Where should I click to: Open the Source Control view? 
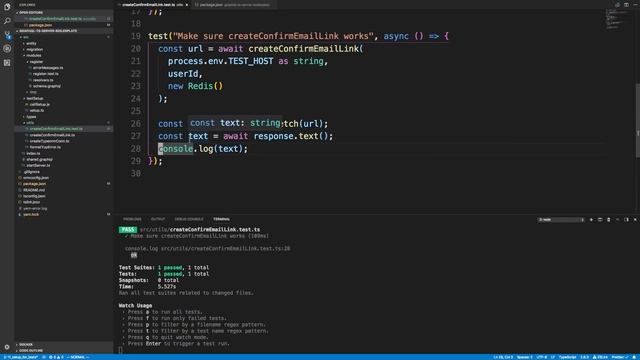(7, 35)
